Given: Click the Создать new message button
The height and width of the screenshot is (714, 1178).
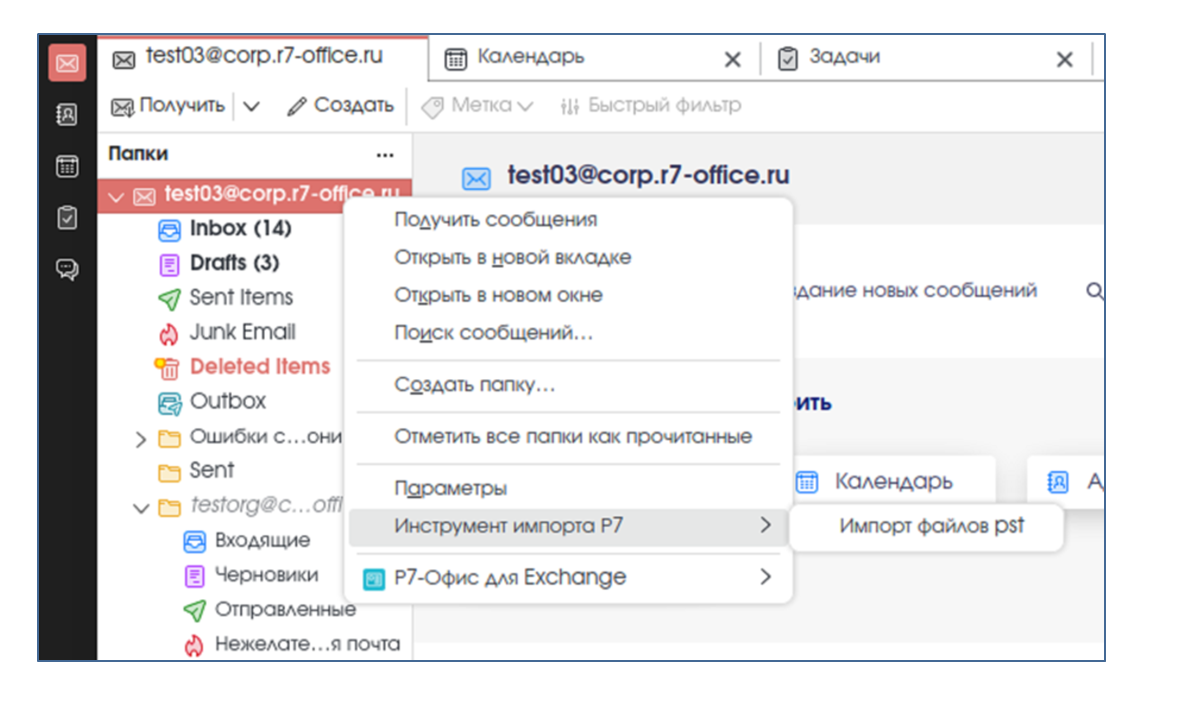Looking at the screenshot, I should point(340,106).
